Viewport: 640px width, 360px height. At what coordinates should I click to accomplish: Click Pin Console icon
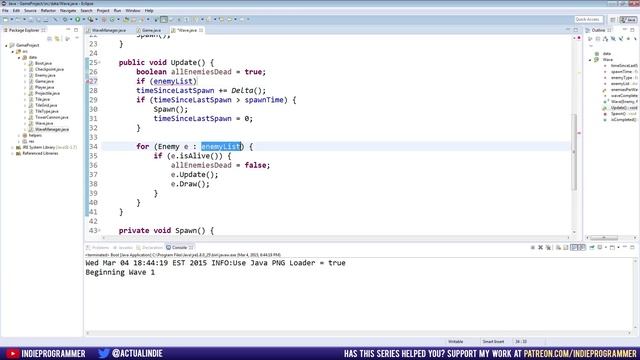tap(592, 247)
